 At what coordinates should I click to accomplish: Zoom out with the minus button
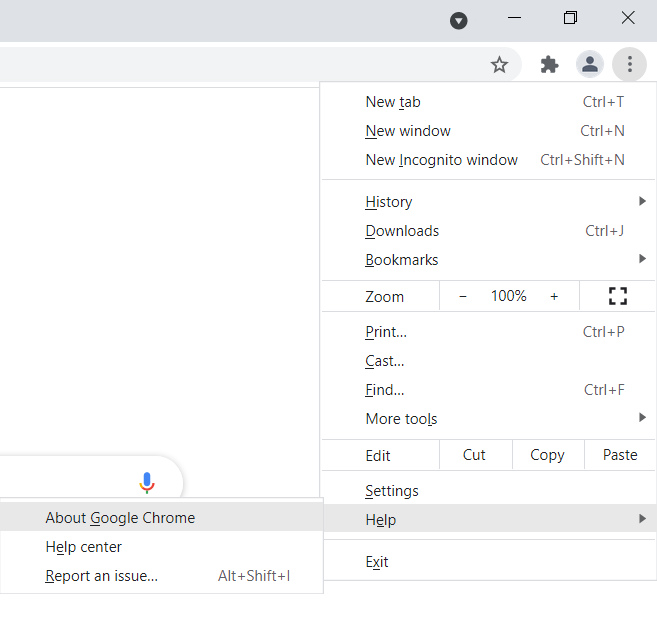coord(463,296)
